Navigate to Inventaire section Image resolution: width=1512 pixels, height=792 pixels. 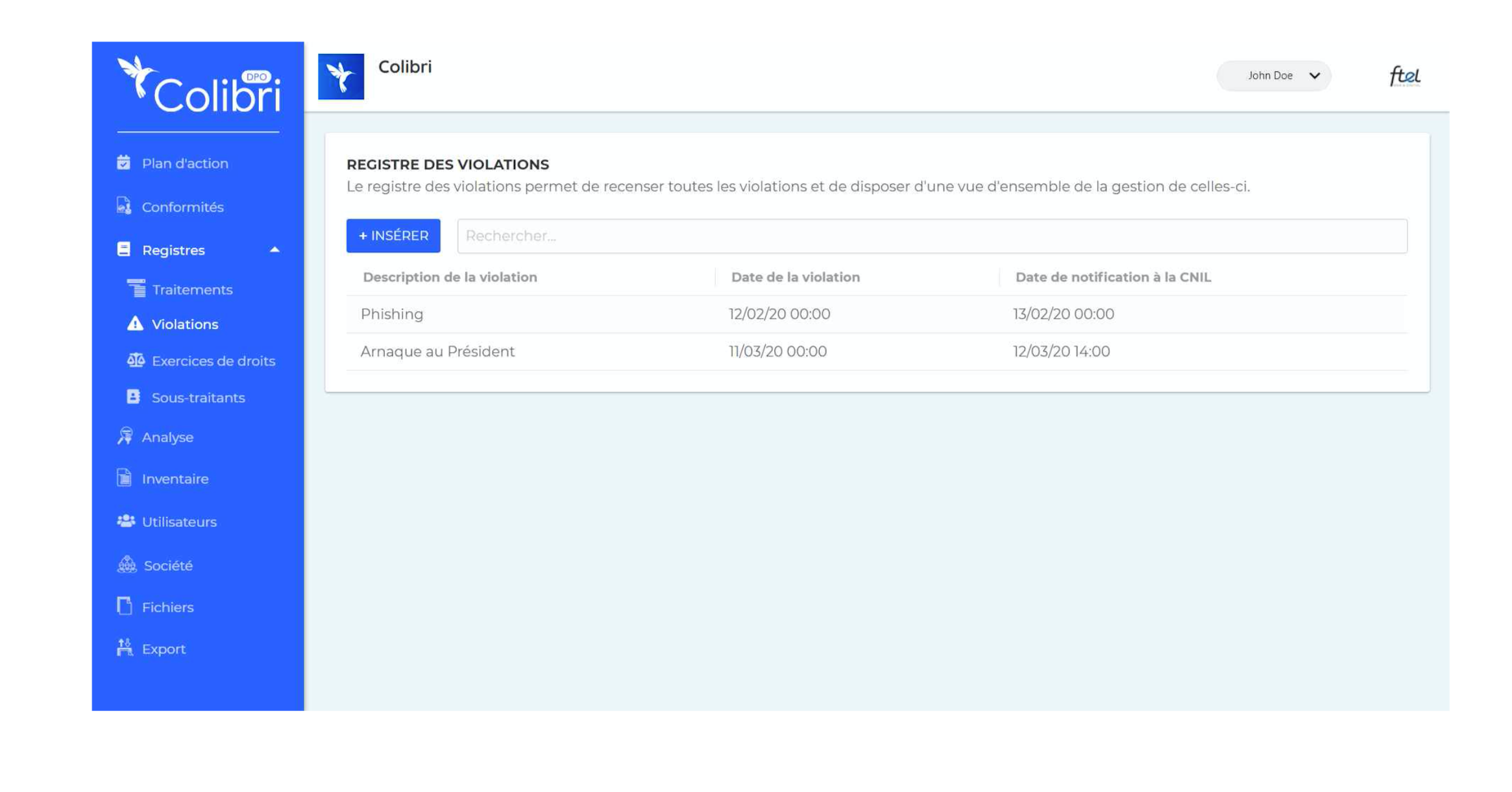(175, 479)
